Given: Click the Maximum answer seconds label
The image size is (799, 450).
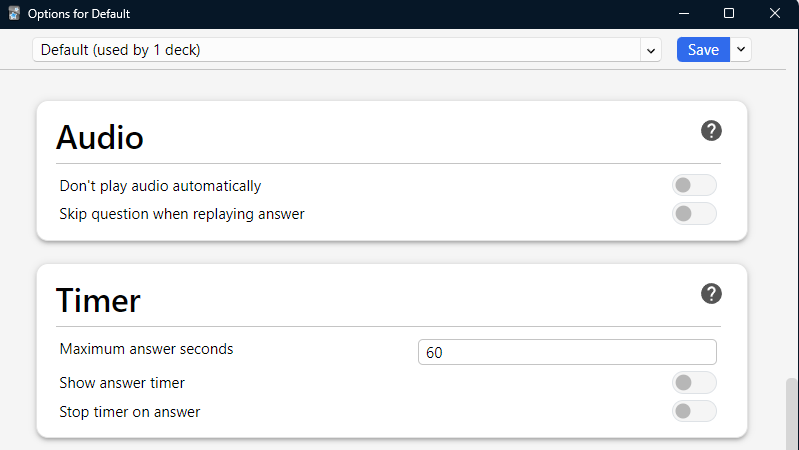Looking at the screenshot, I should [146, 349].
